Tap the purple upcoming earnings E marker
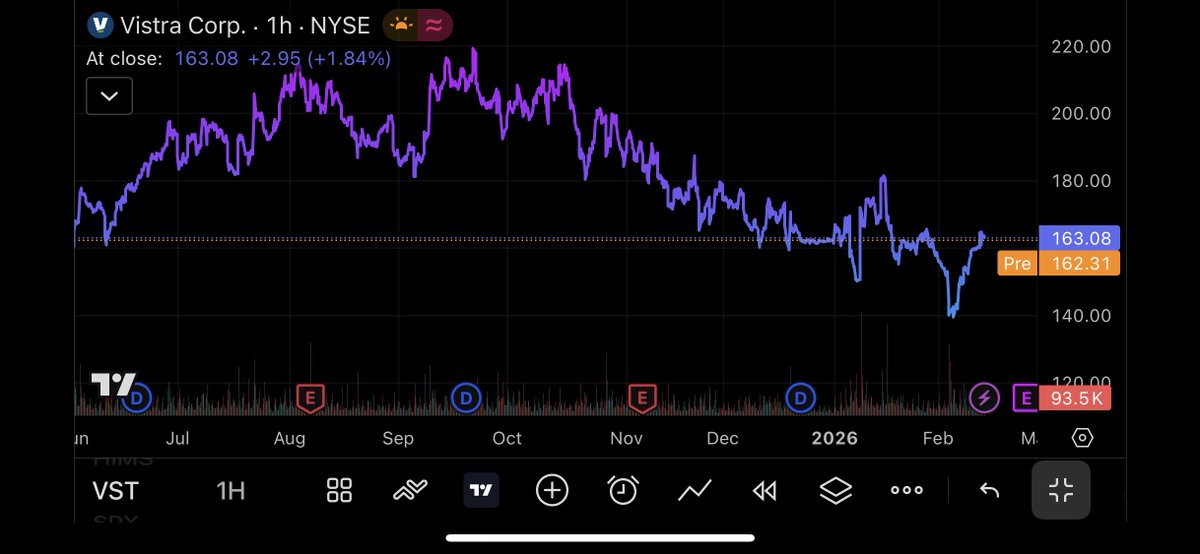 click(x=1024, y=398)
